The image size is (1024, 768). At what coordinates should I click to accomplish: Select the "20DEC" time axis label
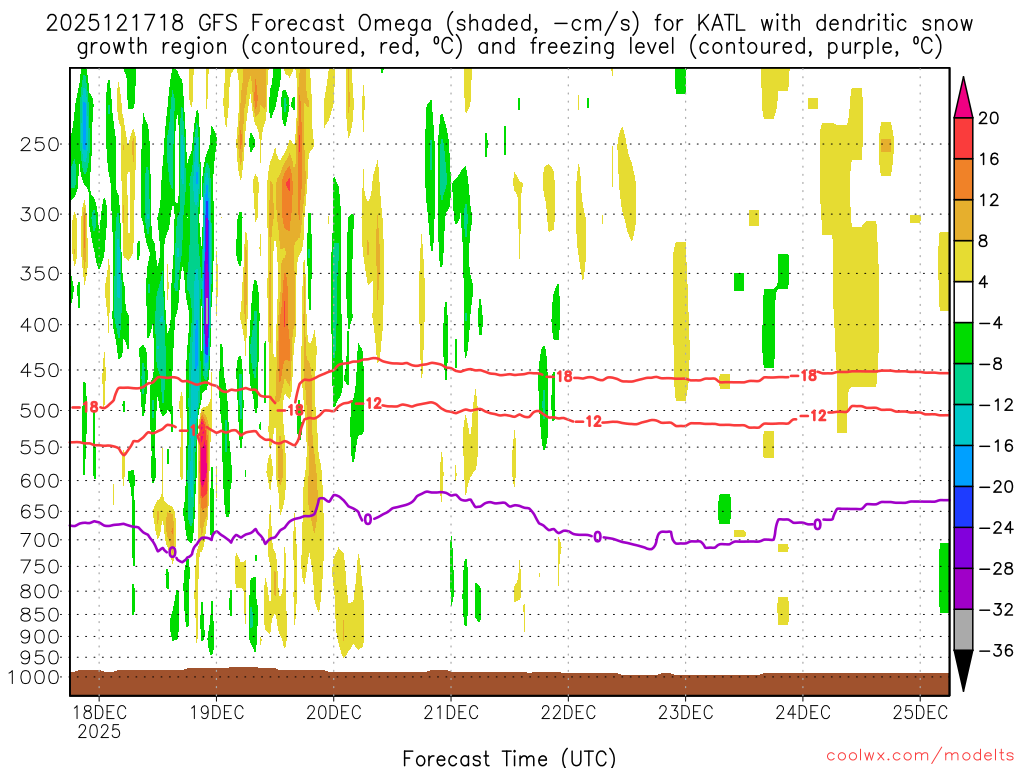click(x=334, y=712)
